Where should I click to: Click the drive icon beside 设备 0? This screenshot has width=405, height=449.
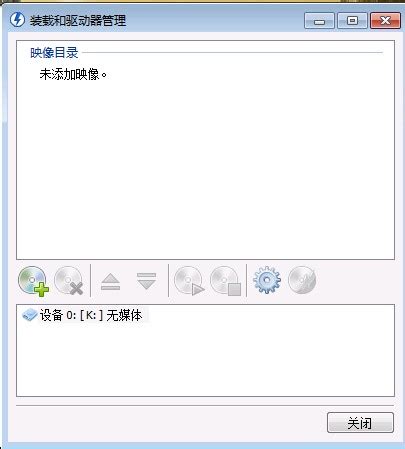(x=29, y=315)
